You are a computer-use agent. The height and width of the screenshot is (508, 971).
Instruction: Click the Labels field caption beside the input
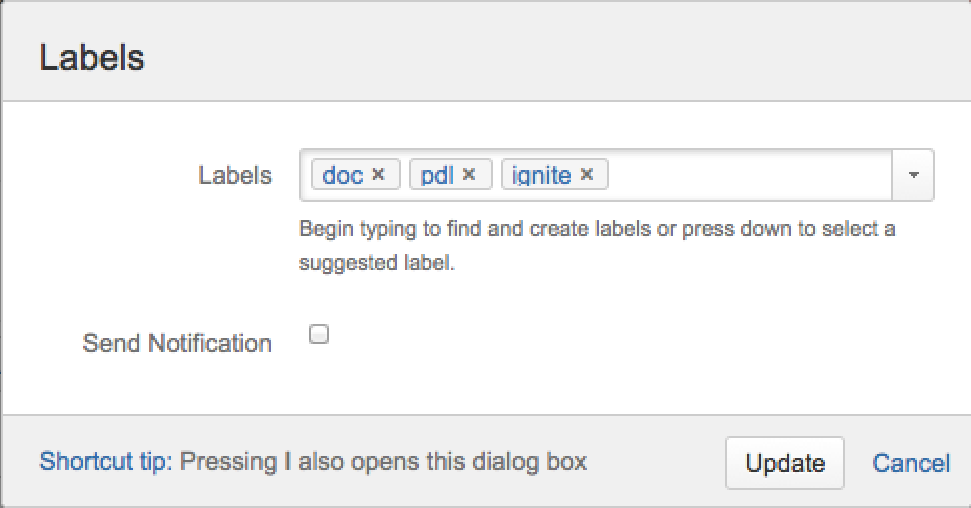[235, 176]
